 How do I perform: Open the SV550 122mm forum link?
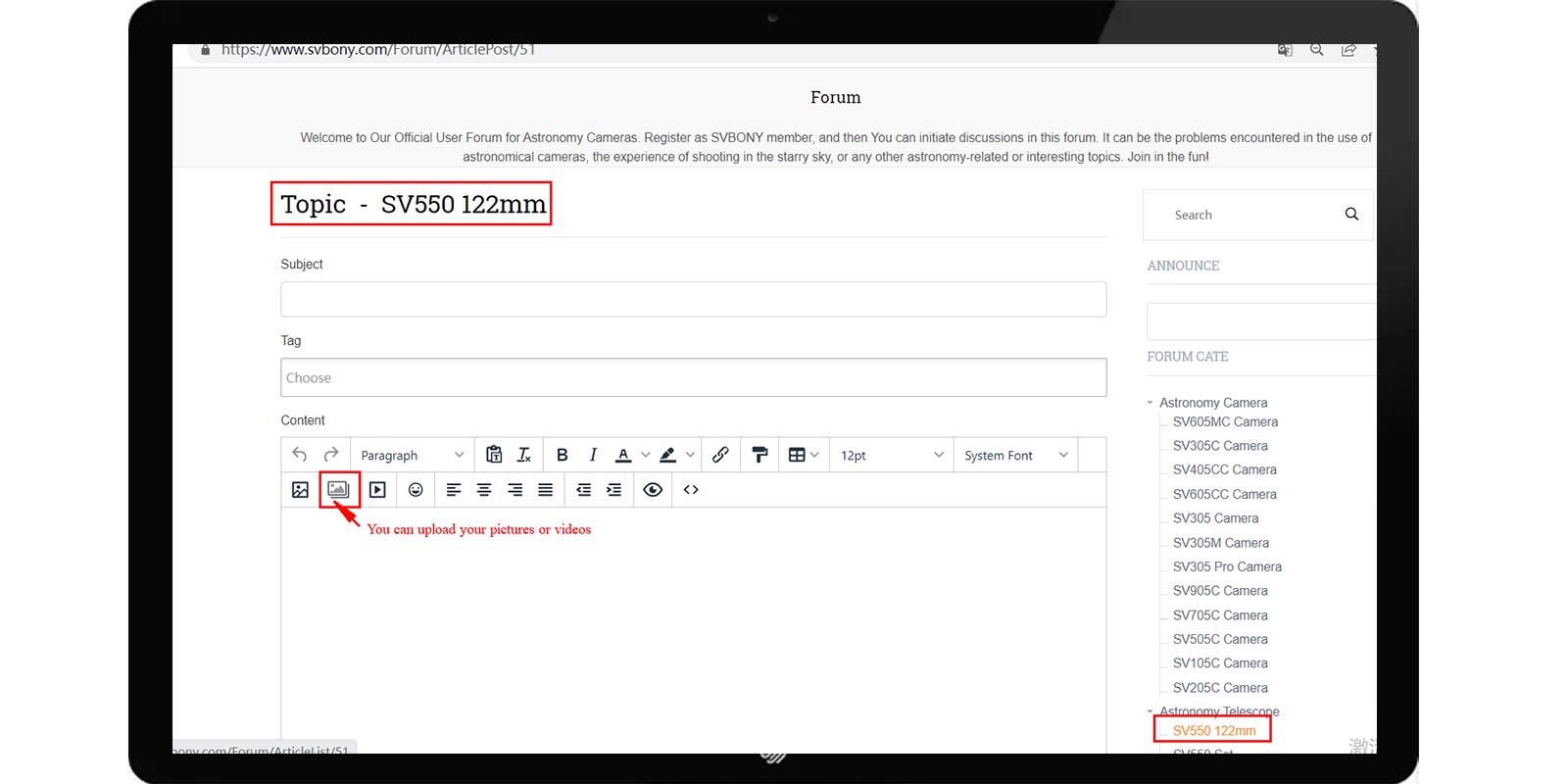pyautogui.click(x=1214, y=731)
